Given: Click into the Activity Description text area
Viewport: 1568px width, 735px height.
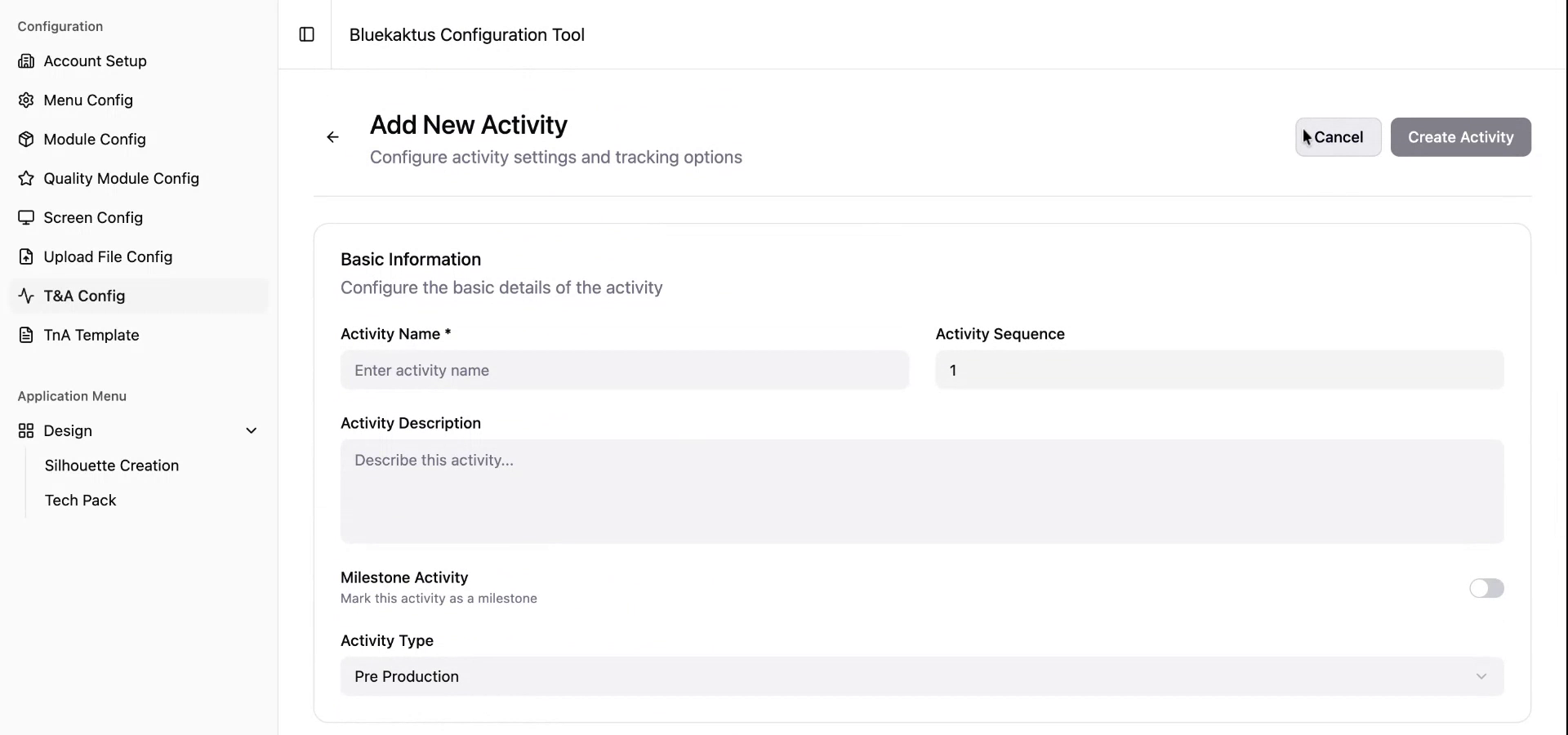Looking at the screenshot, I should [x=921, y=492].
